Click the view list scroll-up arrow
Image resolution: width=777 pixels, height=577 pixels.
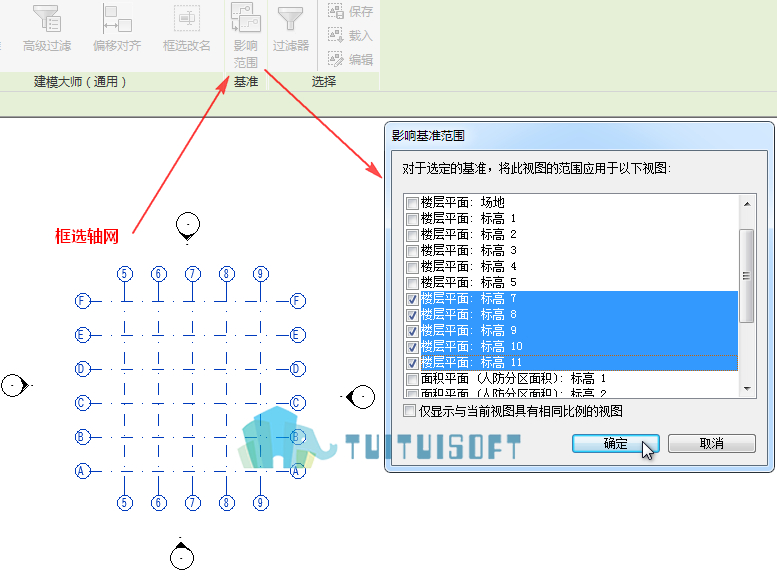(747, 204)
